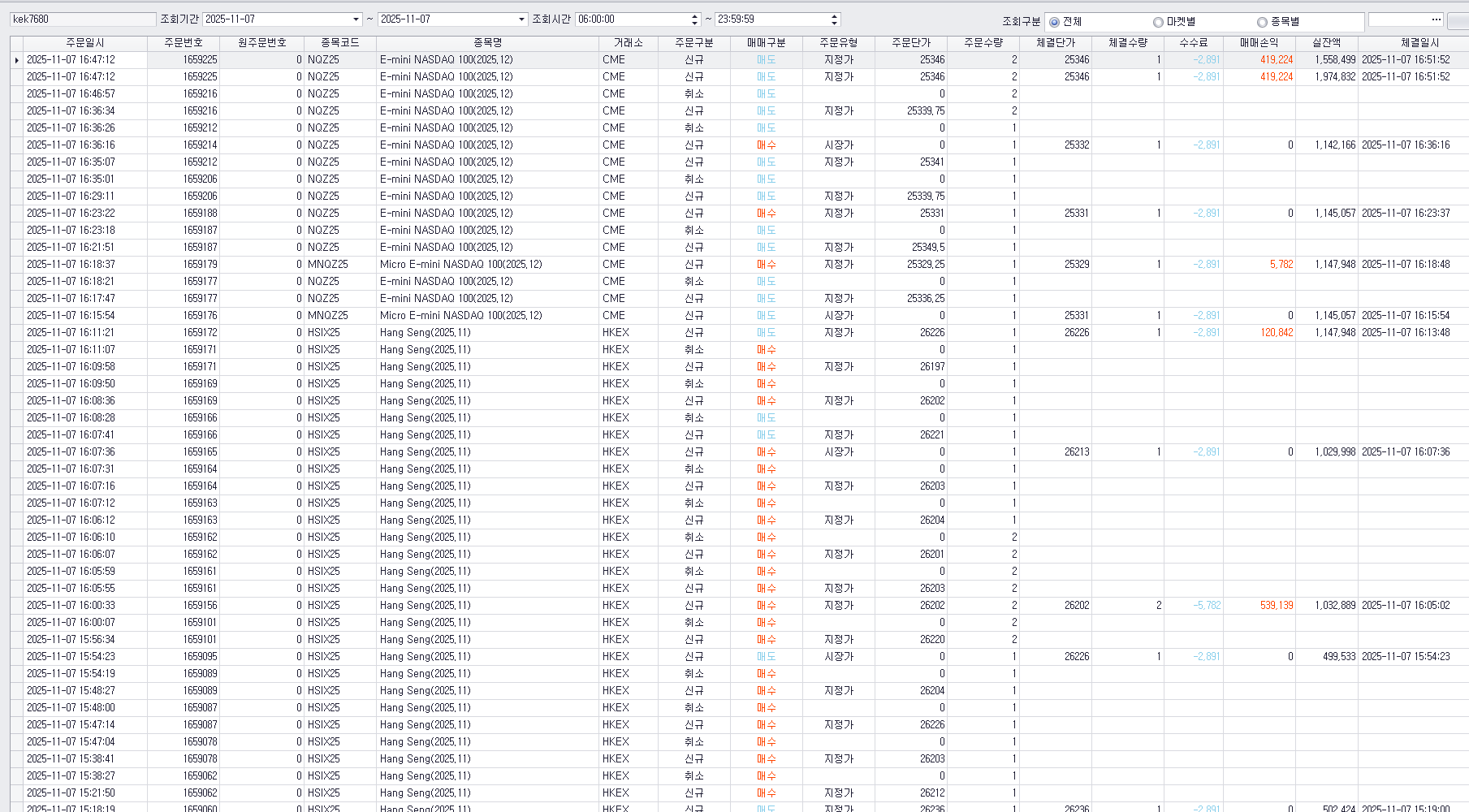Viewport: 1469px width, 812px height.
Task: Click order number 1659095
Action: pos(200,657)
